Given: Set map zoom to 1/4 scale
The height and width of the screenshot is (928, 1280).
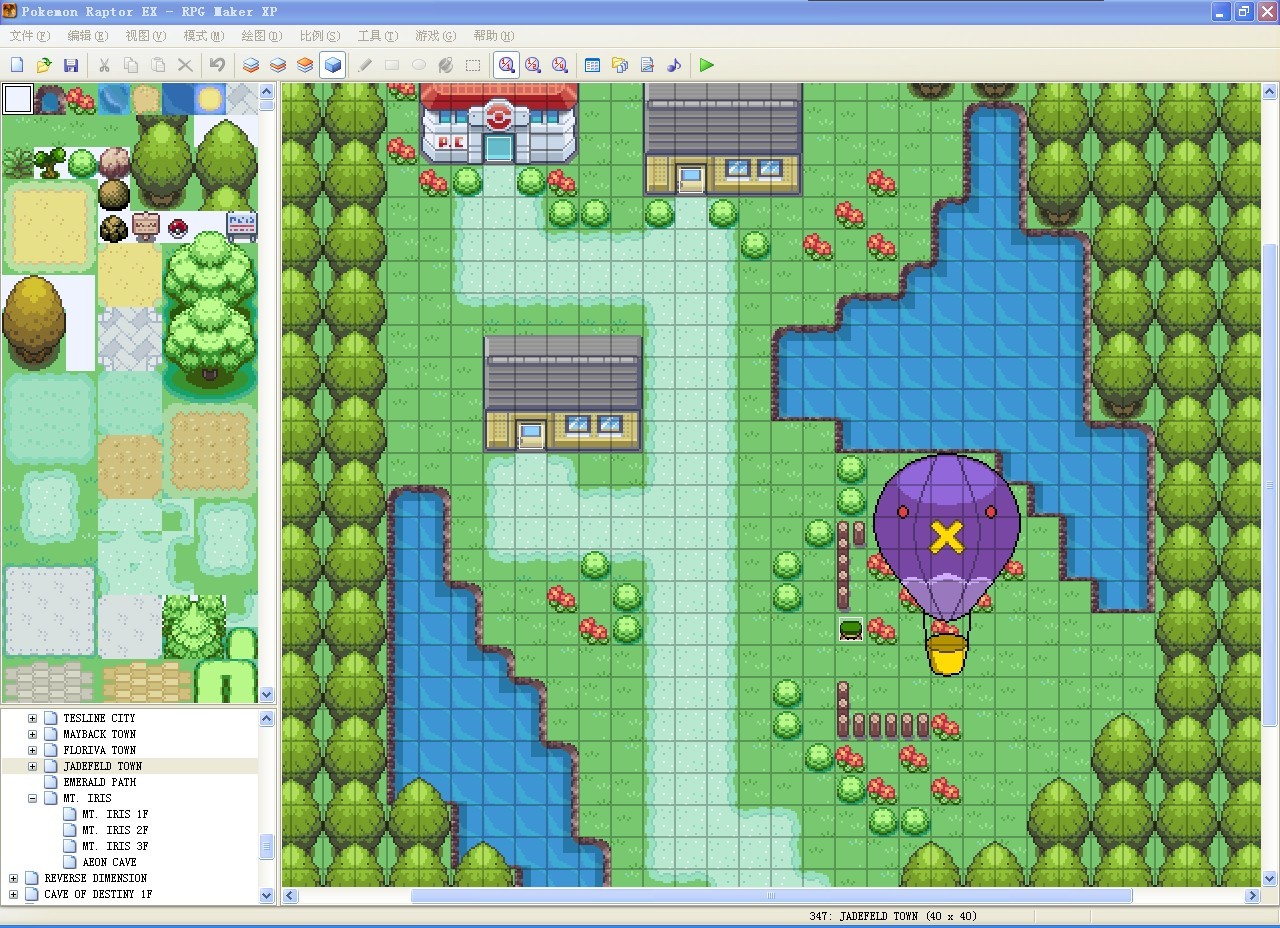Looking at the screenshot, I should click(x=560, y=65).
